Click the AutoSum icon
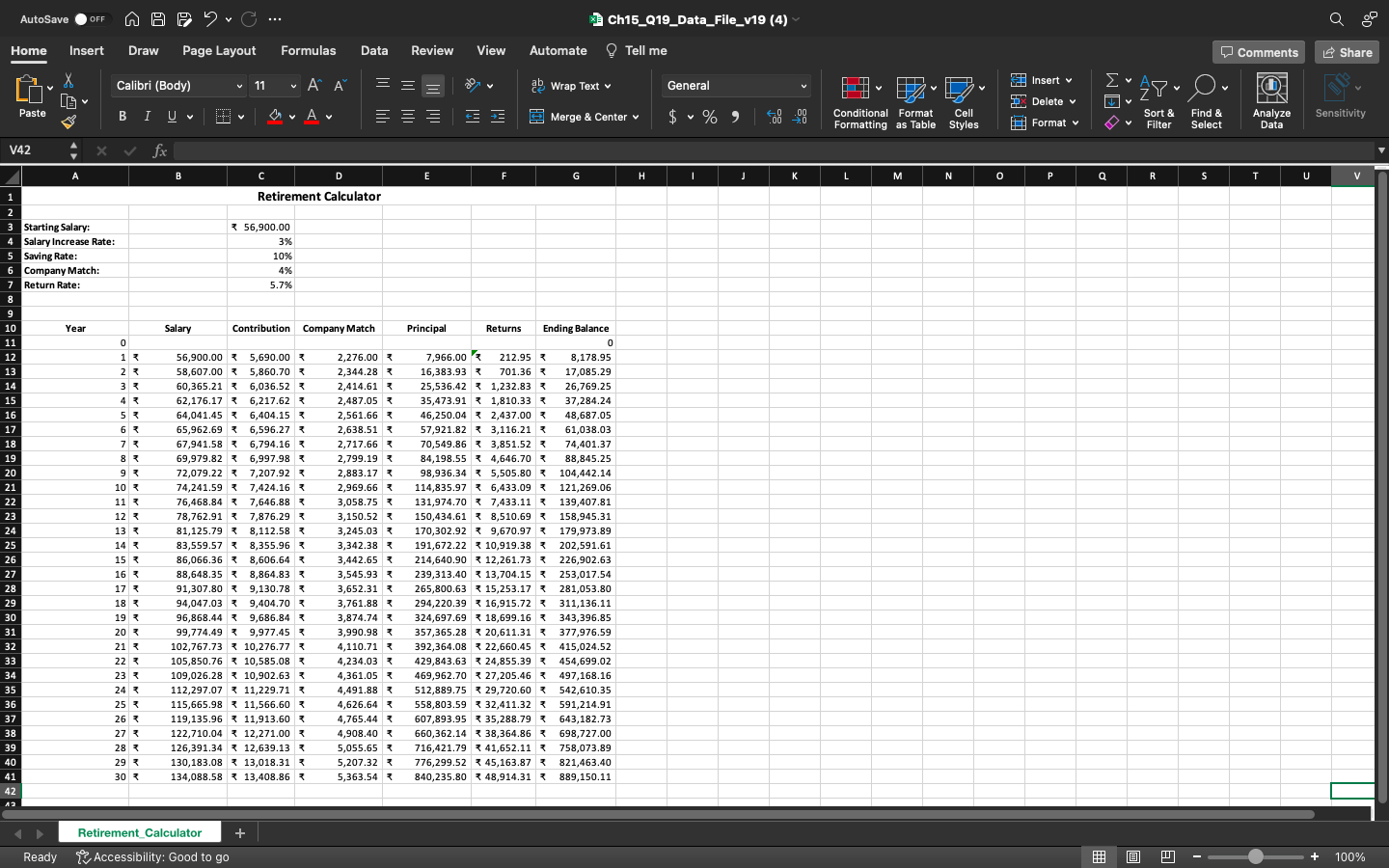This screenshot has width=1389, height=868. [1112, 80]
